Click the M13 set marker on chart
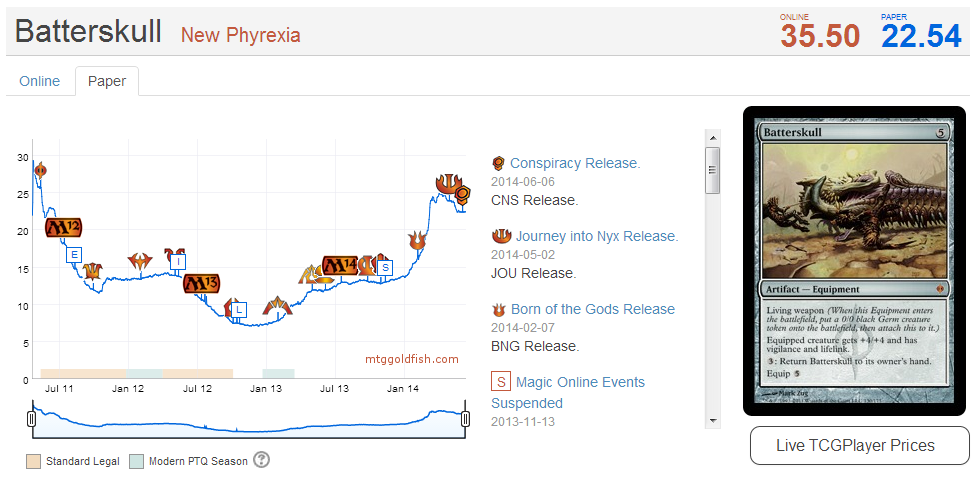This screenshot has height=490, width=976. 200,283
